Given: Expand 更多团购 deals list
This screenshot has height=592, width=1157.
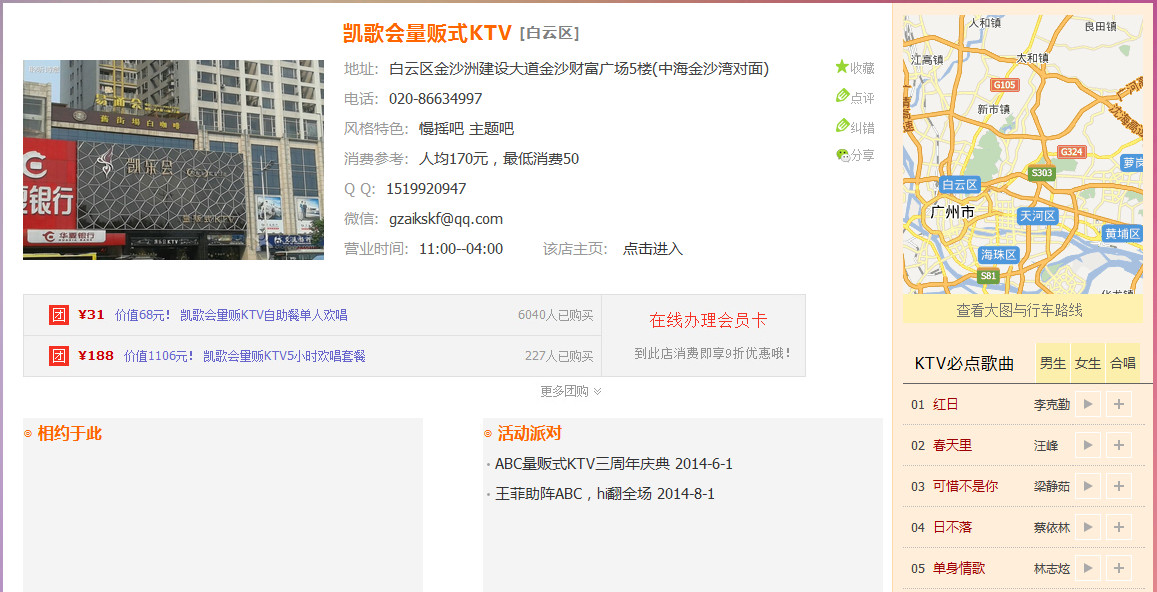Looking at the screenshot, I should [x=571, y=391].
